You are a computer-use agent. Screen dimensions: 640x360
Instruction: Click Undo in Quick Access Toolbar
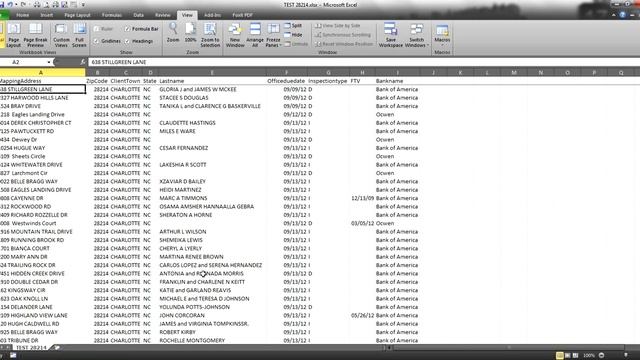[x=10, y=4]
